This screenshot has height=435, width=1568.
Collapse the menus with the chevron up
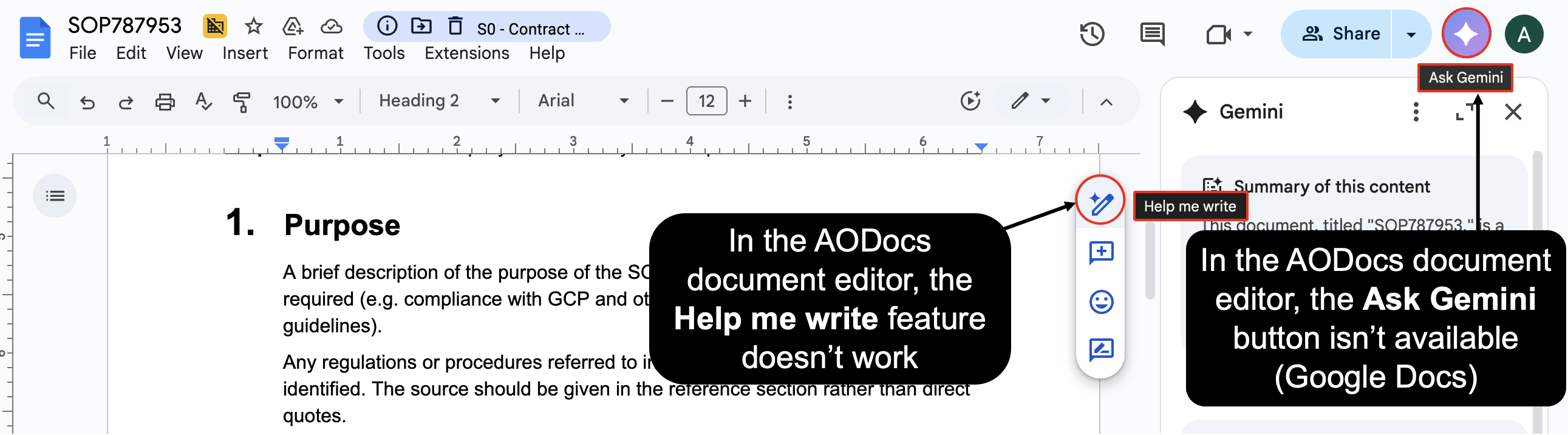click(1106, 101)
